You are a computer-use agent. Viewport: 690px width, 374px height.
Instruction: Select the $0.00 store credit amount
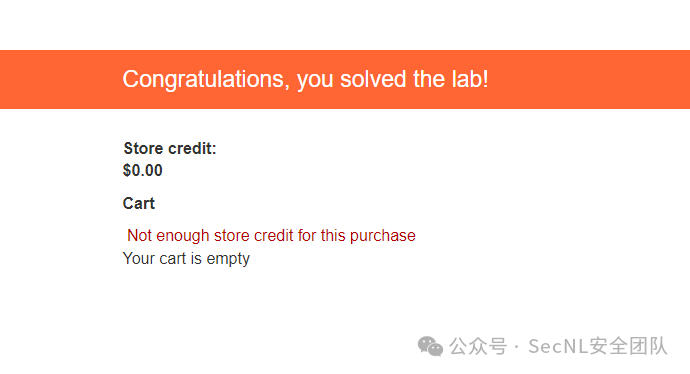point(143,170)
